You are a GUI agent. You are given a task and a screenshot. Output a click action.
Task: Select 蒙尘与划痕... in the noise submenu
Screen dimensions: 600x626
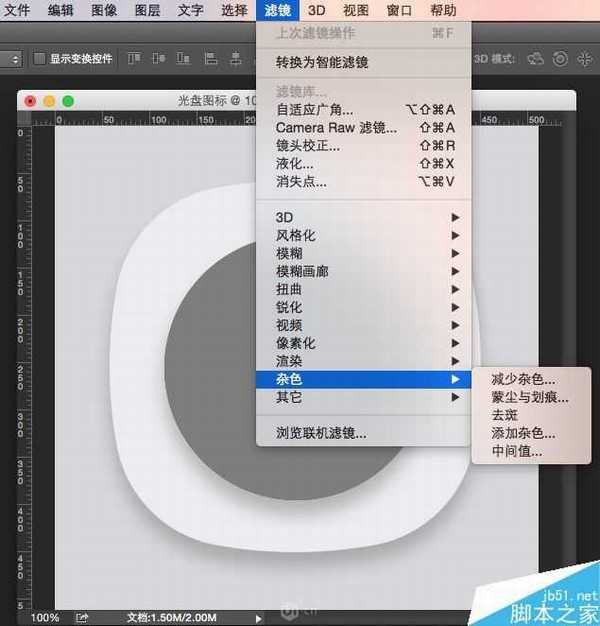pyautogui.click(x=529, y=398)
